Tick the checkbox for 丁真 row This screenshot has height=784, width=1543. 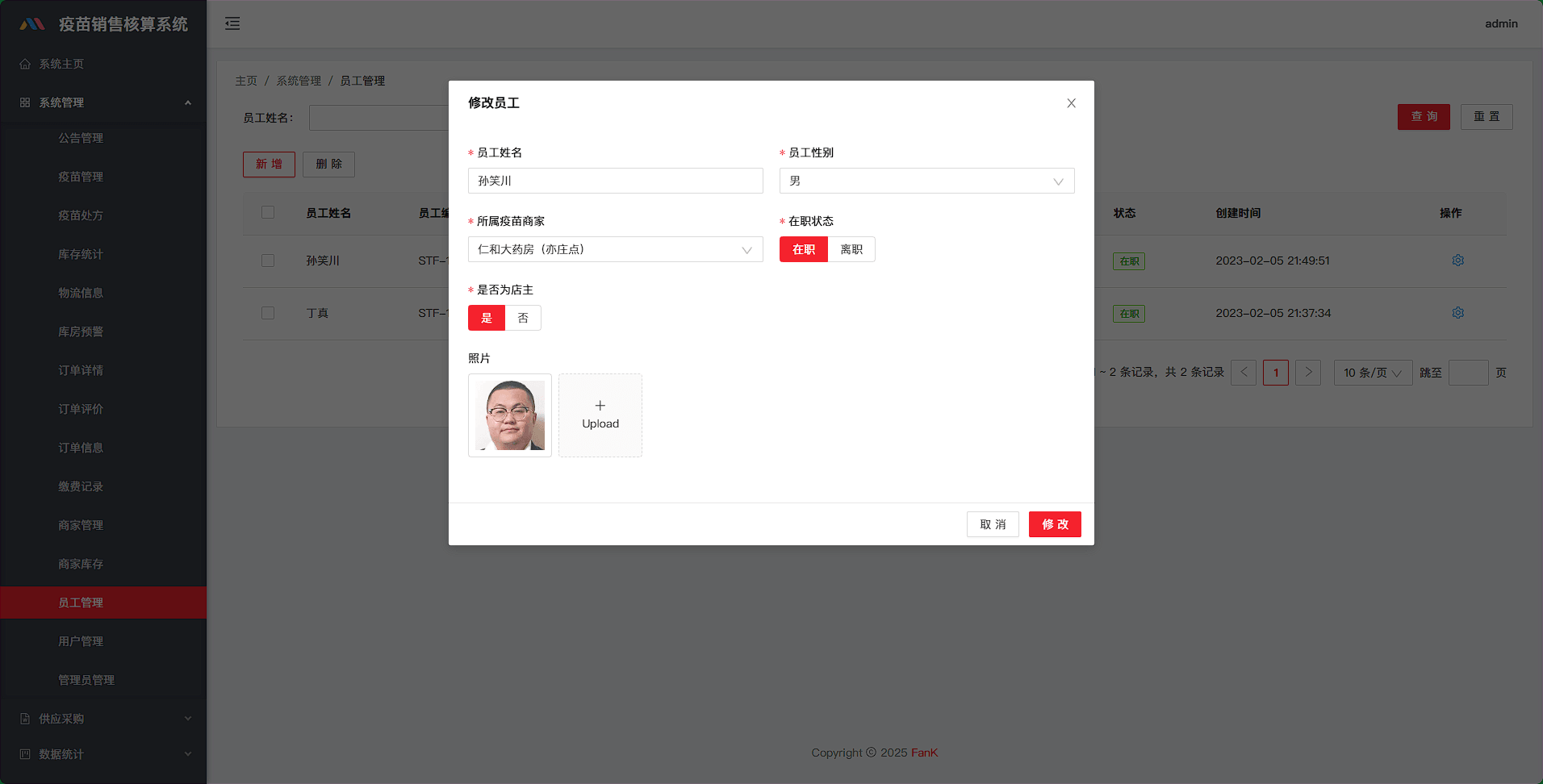[268, 313]
